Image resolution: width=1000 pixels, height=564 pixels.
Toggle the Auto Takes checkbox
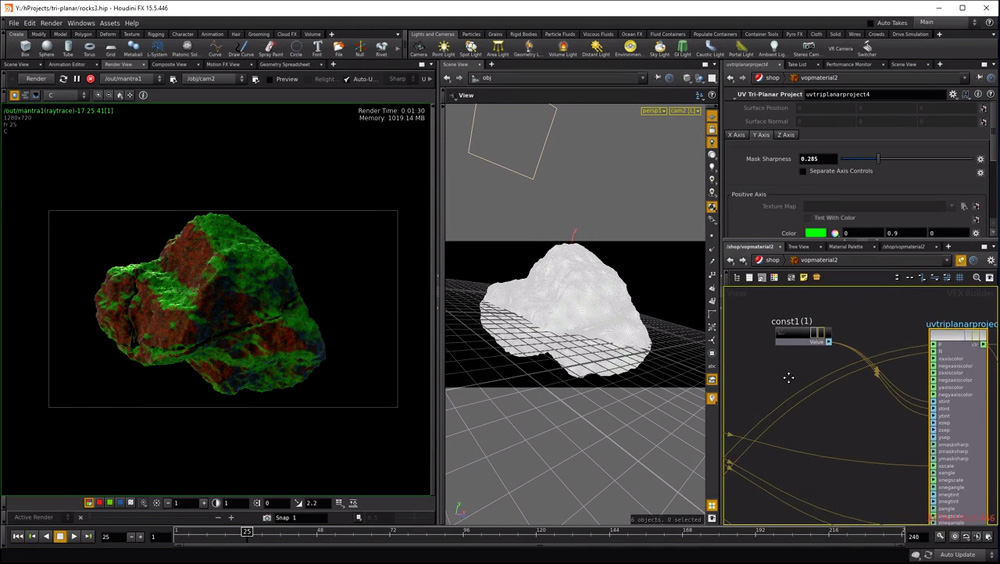click(x=871, y=23)
